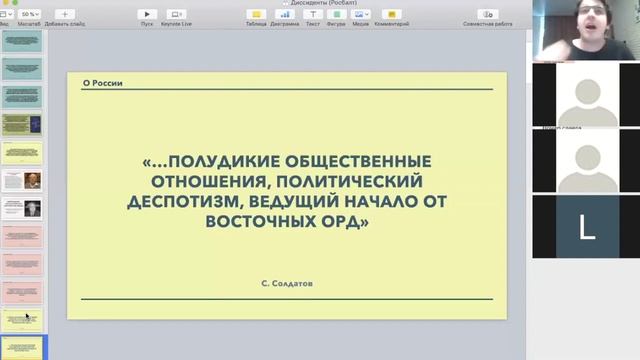Select the participant tile with letter L
The image size is (640, 360).
(x=586, y=227)
